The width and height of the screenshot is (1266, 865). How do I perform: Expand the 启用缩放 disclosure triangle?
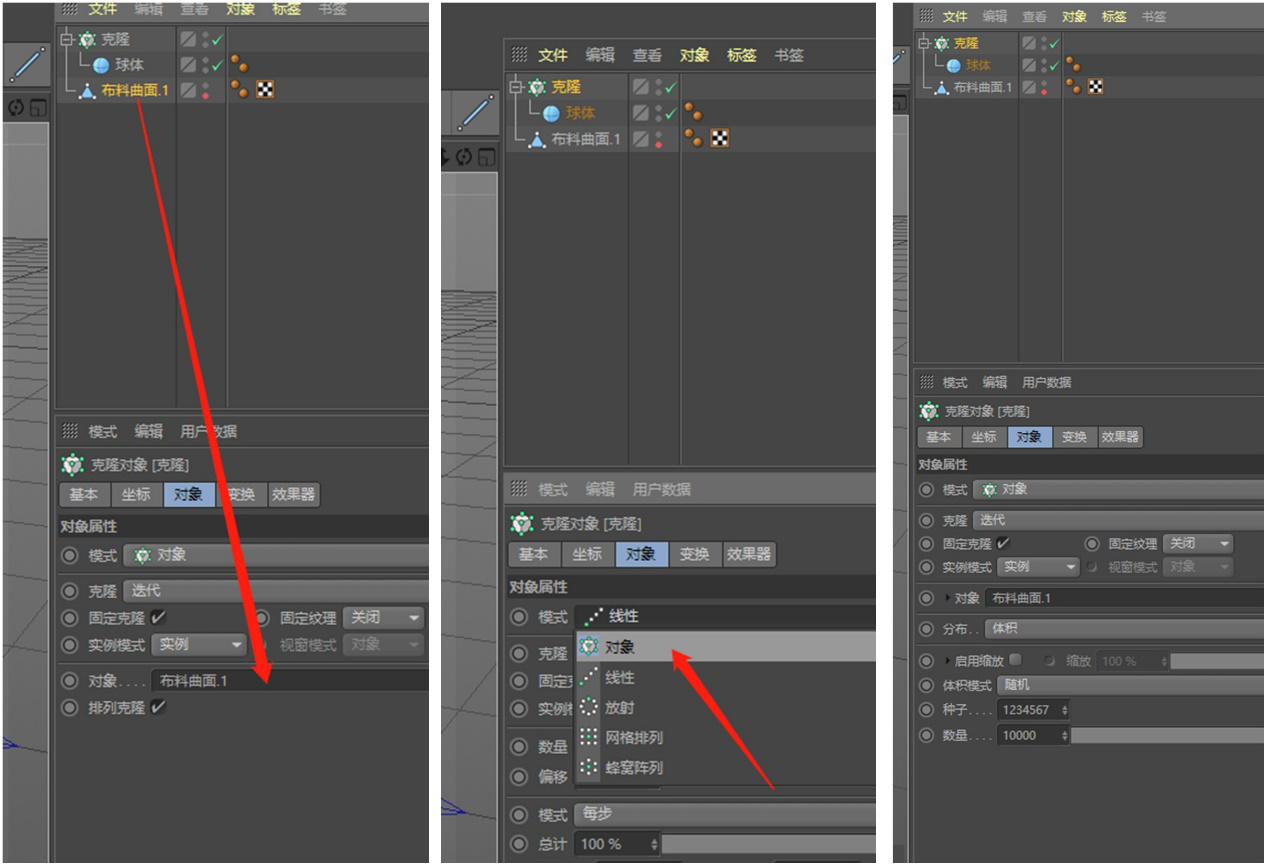coord(948,661)
